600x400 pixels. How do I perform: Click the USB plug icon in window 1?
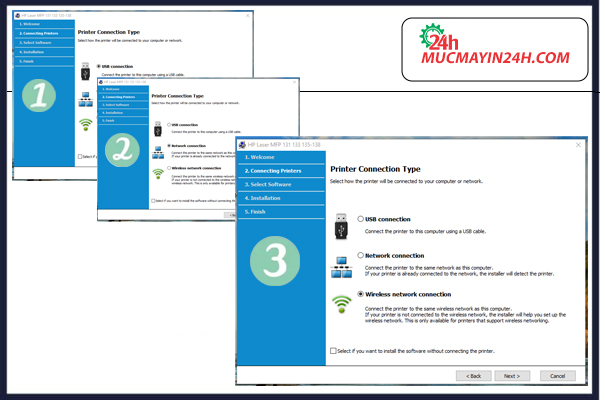[x=85, y=71]
